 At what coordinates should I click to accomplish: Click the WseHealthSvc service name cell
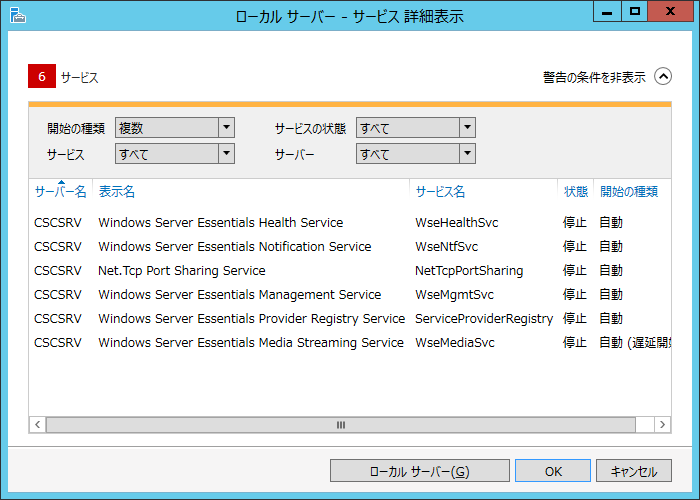[457, 222]
